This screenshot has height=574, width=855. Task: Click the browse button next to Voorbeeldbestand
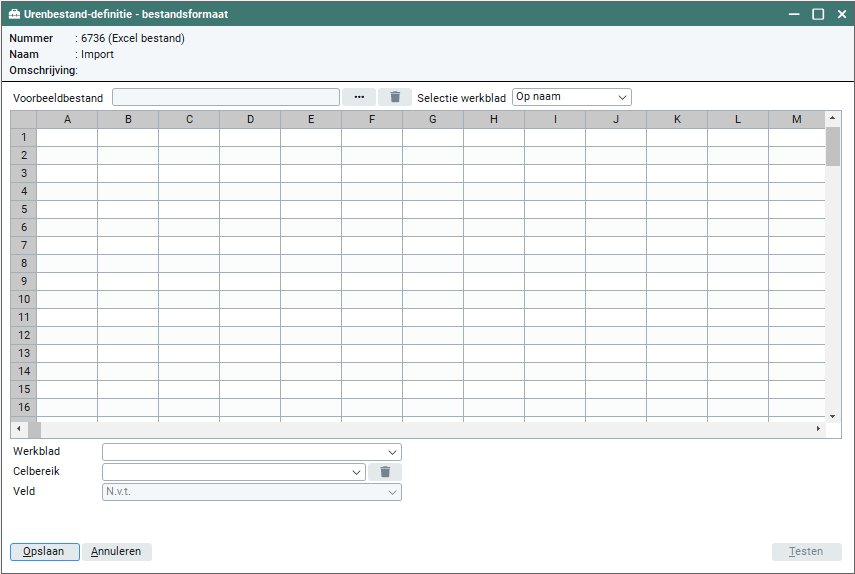[x=358, y=97]
